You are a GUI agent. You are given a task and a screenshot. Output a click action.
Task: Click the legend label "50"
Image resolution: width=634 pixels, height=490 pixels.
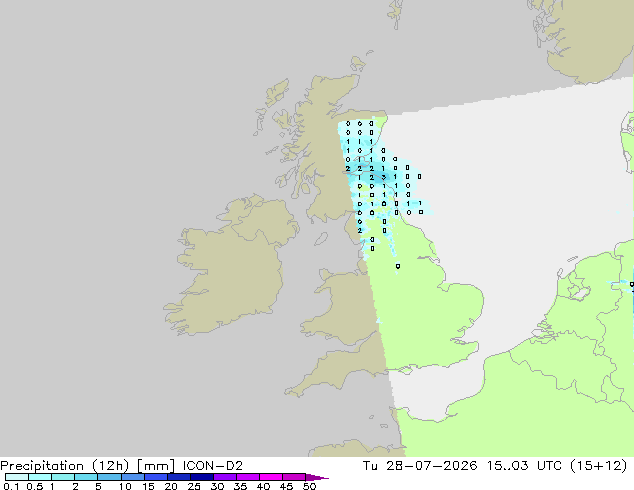309,486
